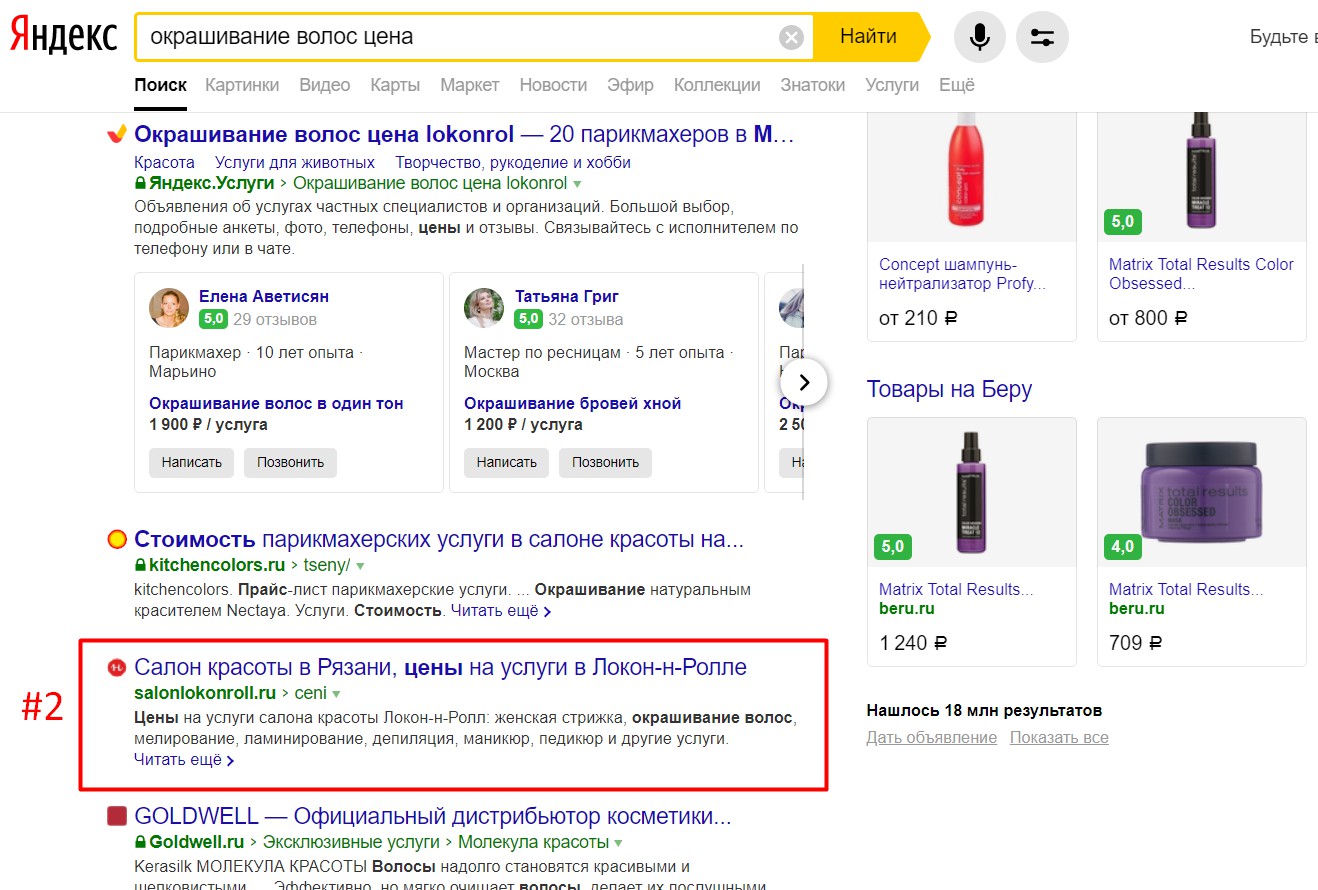Click Позвонить for Татьяна Григ
Screen dimensions: 1318x890
[x=605, y=462]
